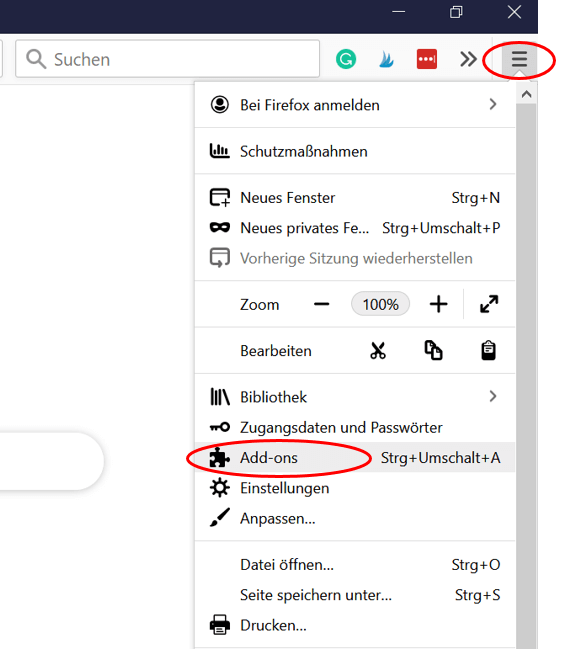Viewport: 566px width, 651px height.
Task: Click the new window icon
Action: (x=220, y=198)
